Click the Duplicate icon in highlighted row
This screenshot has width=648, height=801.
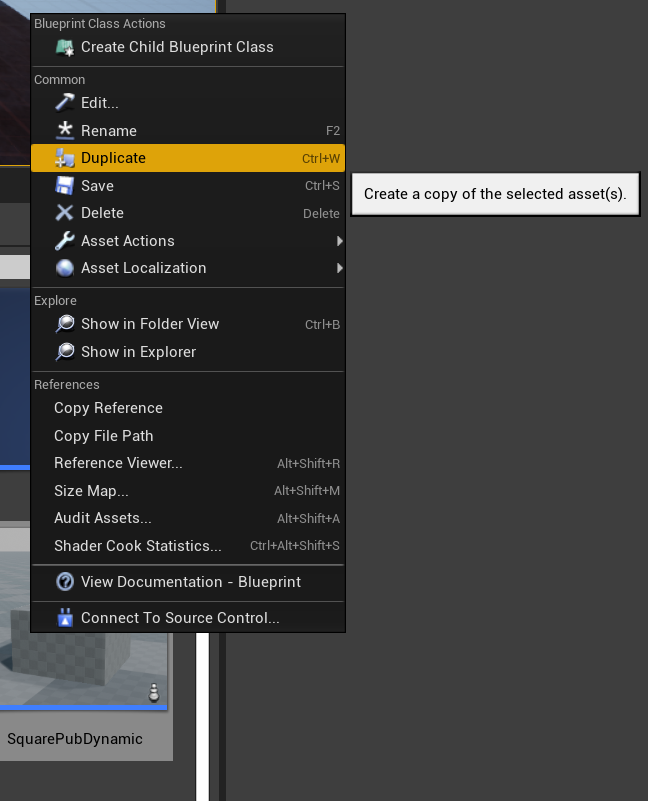pyautogui.click(x=65, y=158)
